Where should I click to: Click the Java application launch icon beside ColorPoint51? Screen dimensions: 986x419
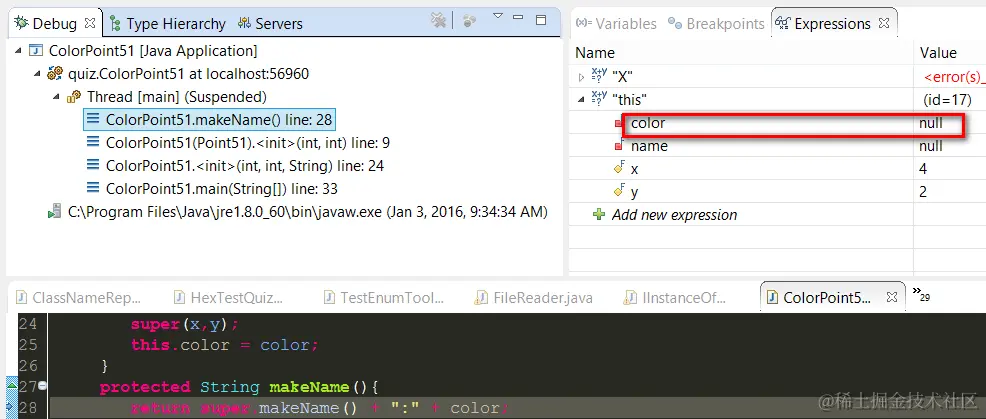36,51
